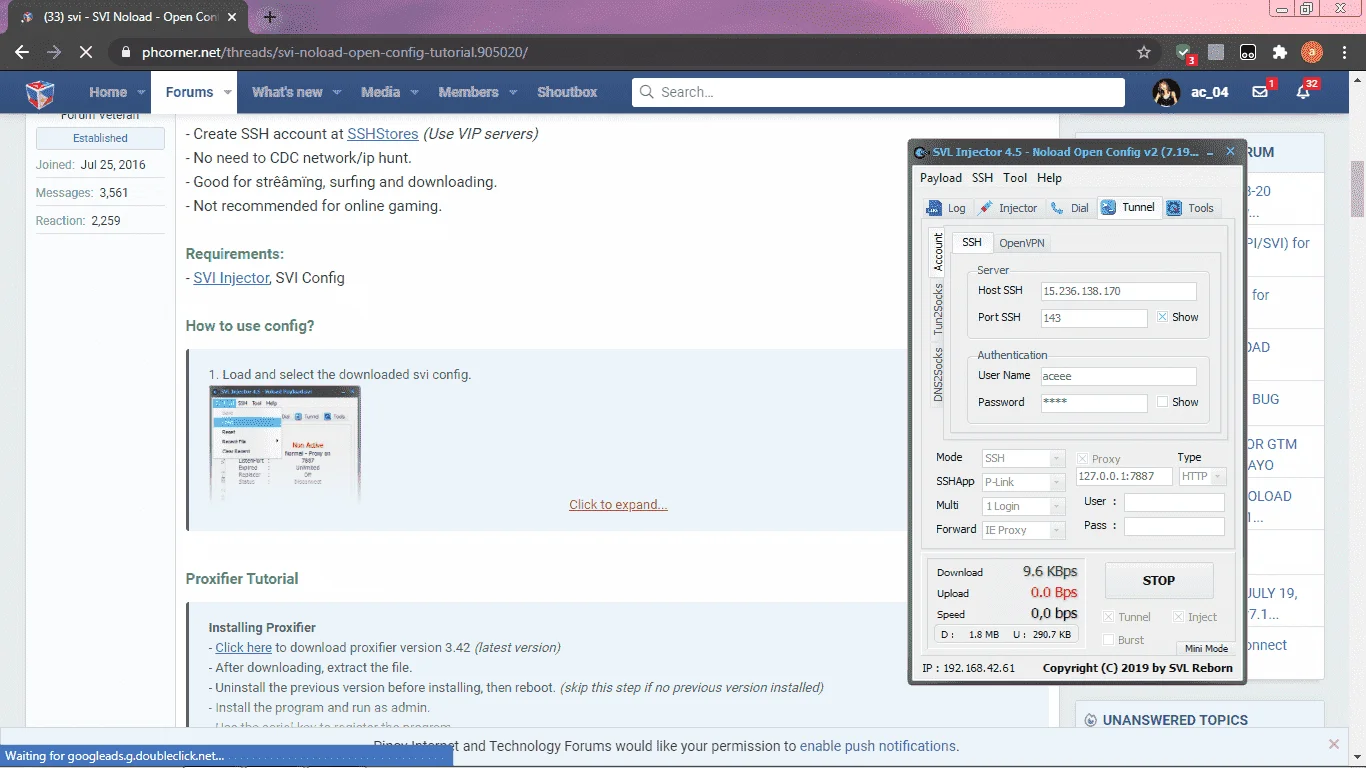Select the DNS2Socks vertical tab

click(x=938, y=374)
